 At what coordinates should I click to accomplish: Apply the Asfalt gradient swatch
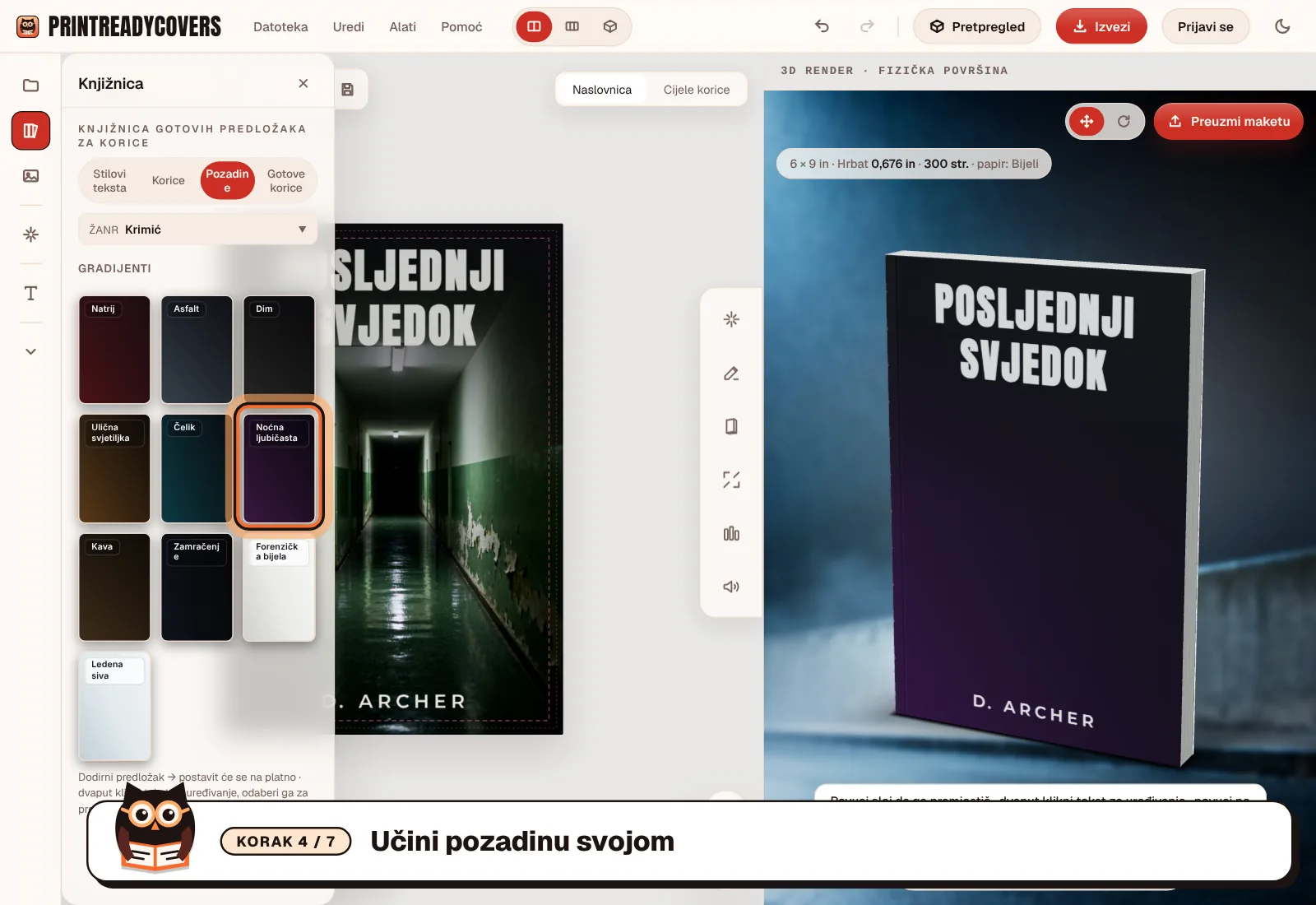(x=197, y=350)
